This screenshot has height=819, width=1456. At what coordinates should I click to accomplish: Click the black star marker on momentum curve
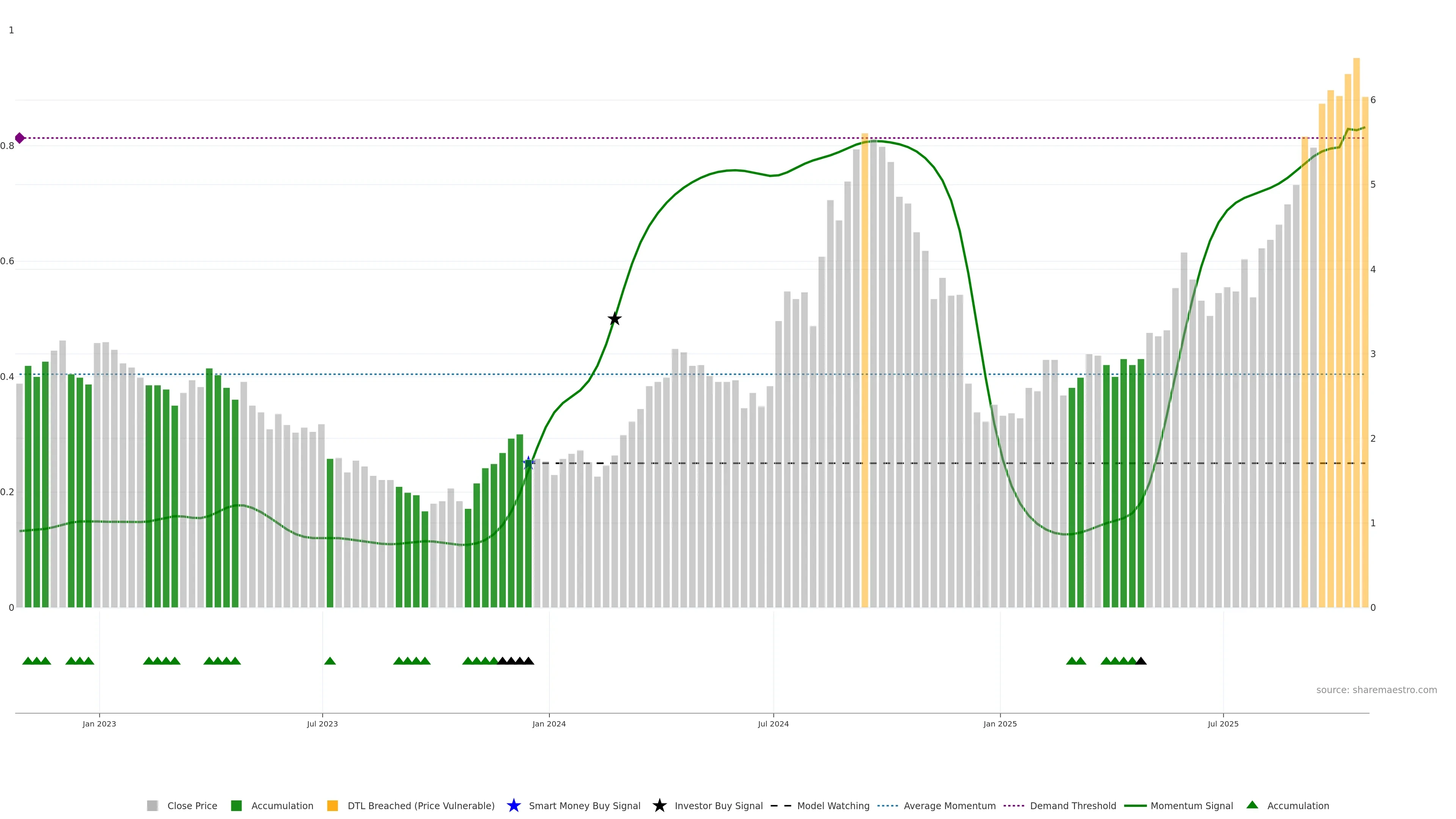pos(614,319)
